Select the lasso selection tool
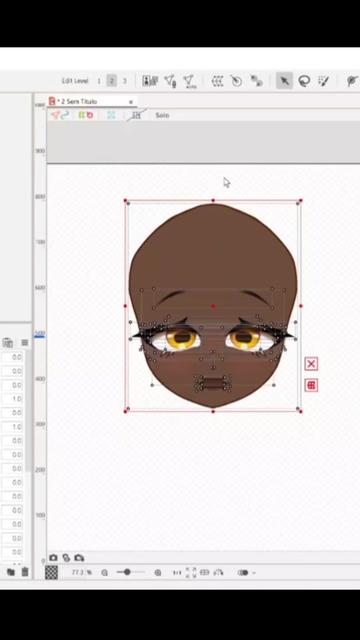 [x=304, y=81]
